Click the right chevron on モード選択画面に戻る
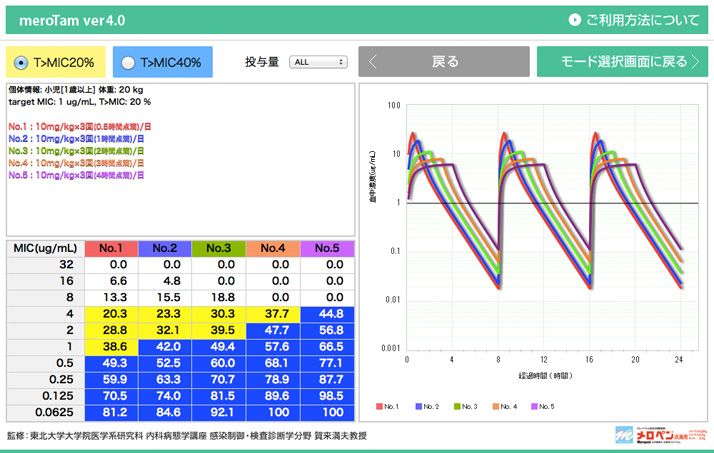 (x=695, y=62)
